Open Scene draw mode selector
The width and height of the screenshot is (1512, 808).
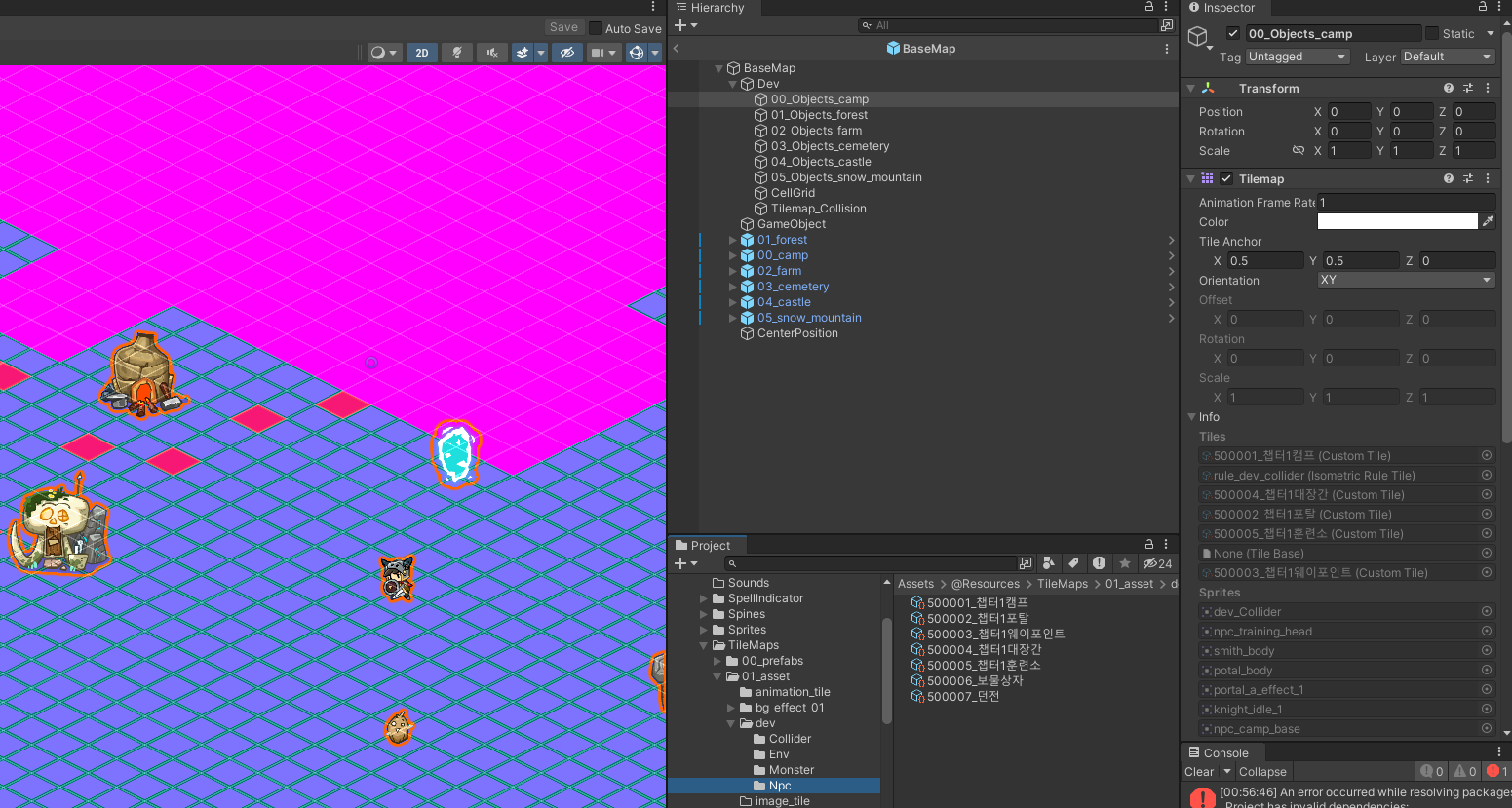point(384,53)
